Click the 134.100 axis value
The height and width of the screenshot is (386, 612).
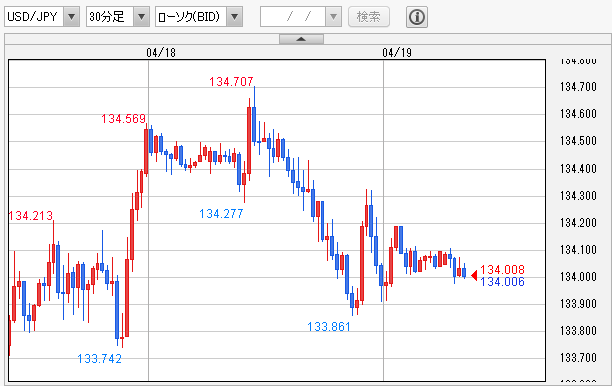pos(578,249)
